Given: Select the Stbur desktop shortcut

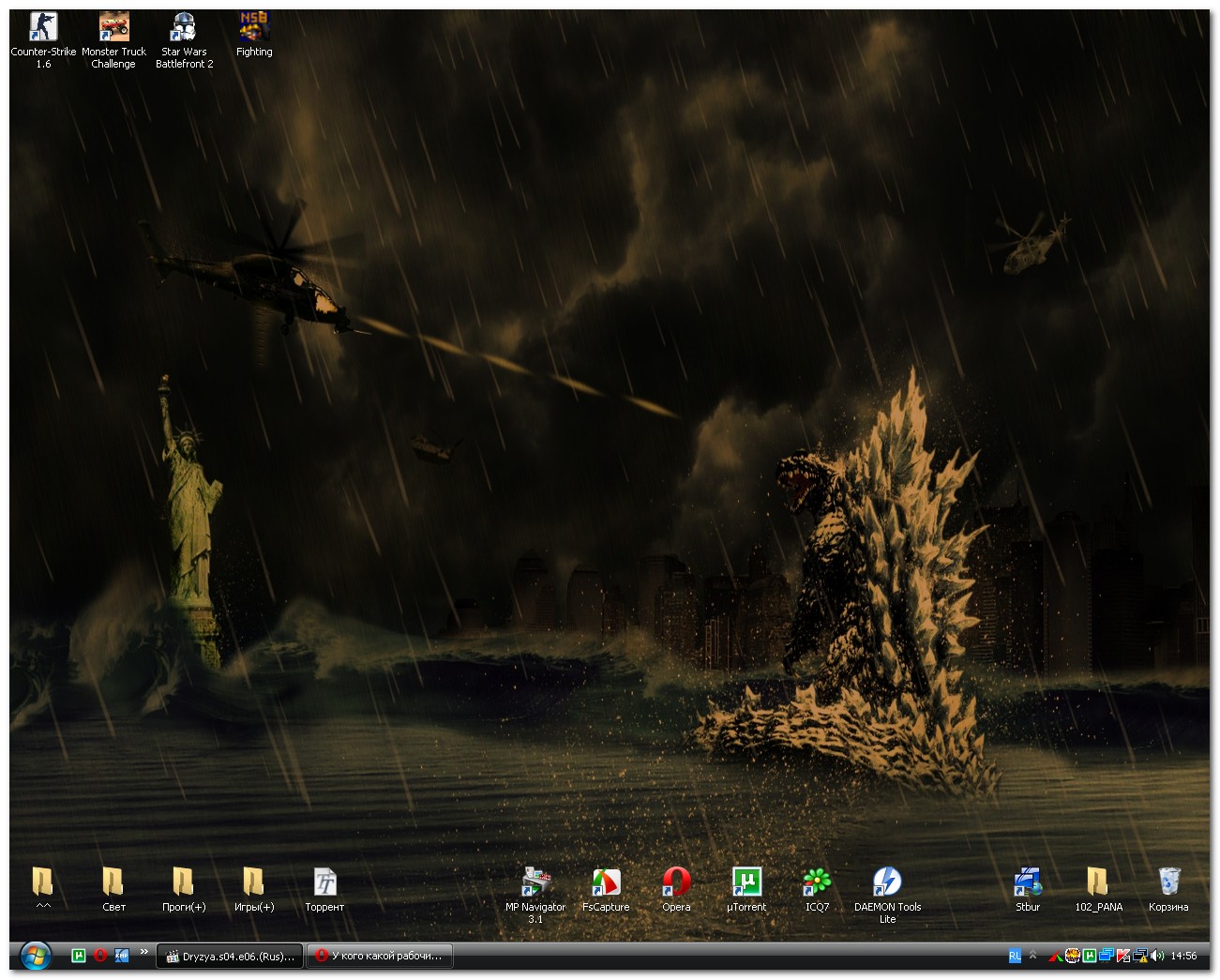Looking at the screenshot, I should click(x=1028, y=889).
